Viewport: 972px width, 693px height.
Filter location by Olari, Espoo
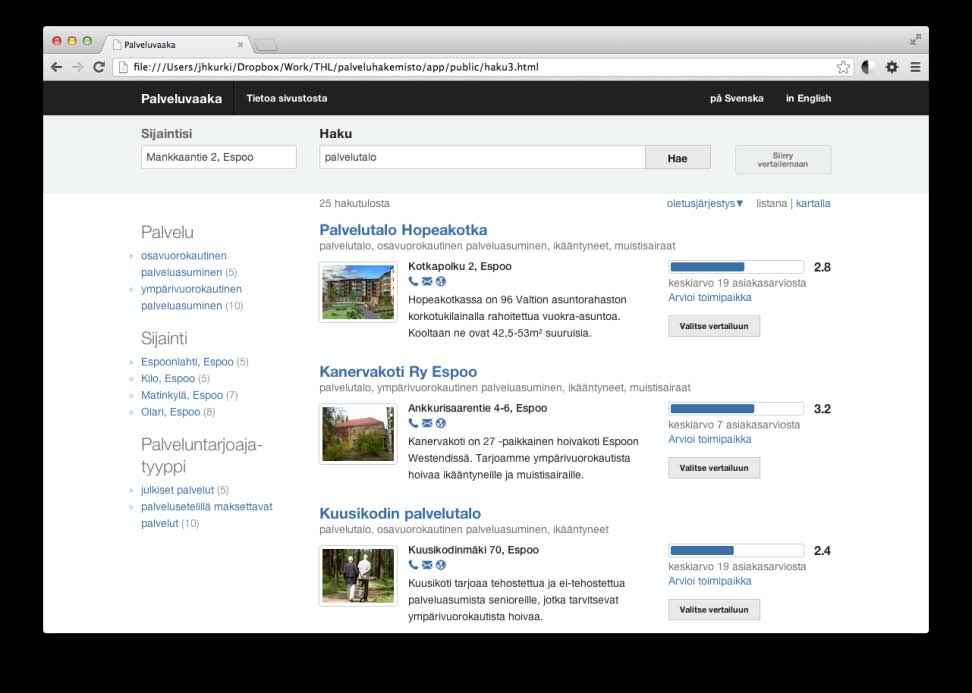pos(170,412)
